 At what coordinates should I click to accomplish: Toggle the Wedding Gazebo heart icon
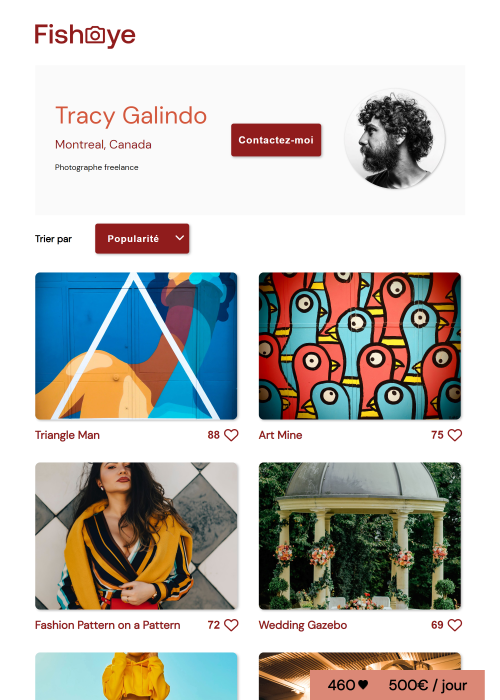[x=454, y=625]
